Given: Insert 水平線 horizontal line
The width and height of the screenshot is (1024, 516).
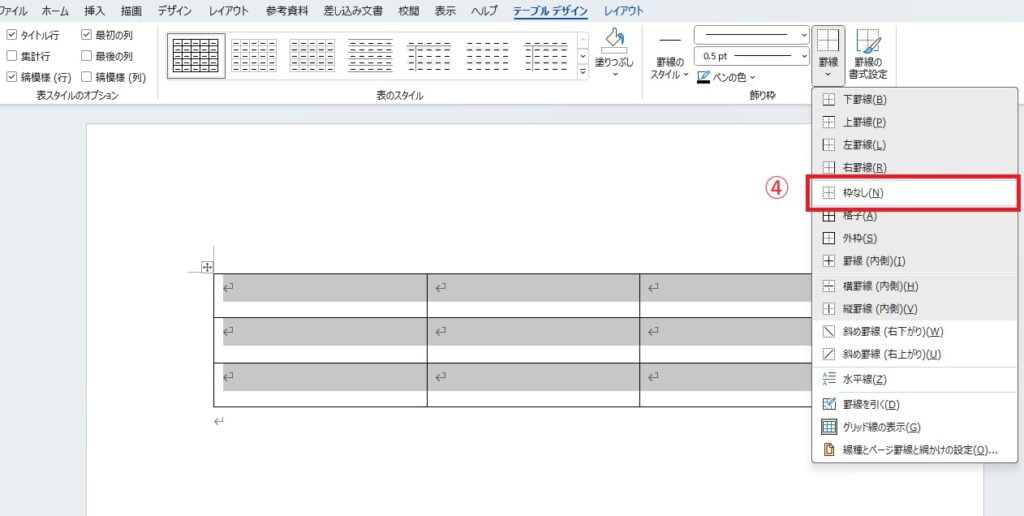Looking at the screenshot, I should (x=914, y=379).
